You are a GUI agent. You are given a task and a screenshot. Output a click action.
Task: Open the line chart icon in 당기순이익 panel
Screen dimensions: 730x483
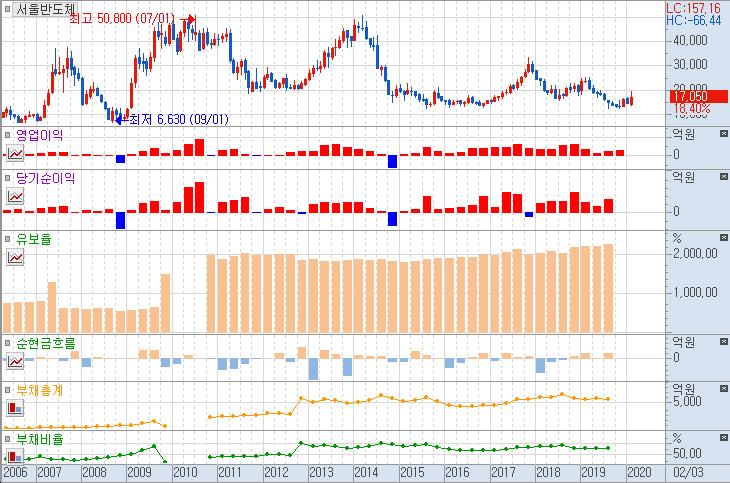15,197
